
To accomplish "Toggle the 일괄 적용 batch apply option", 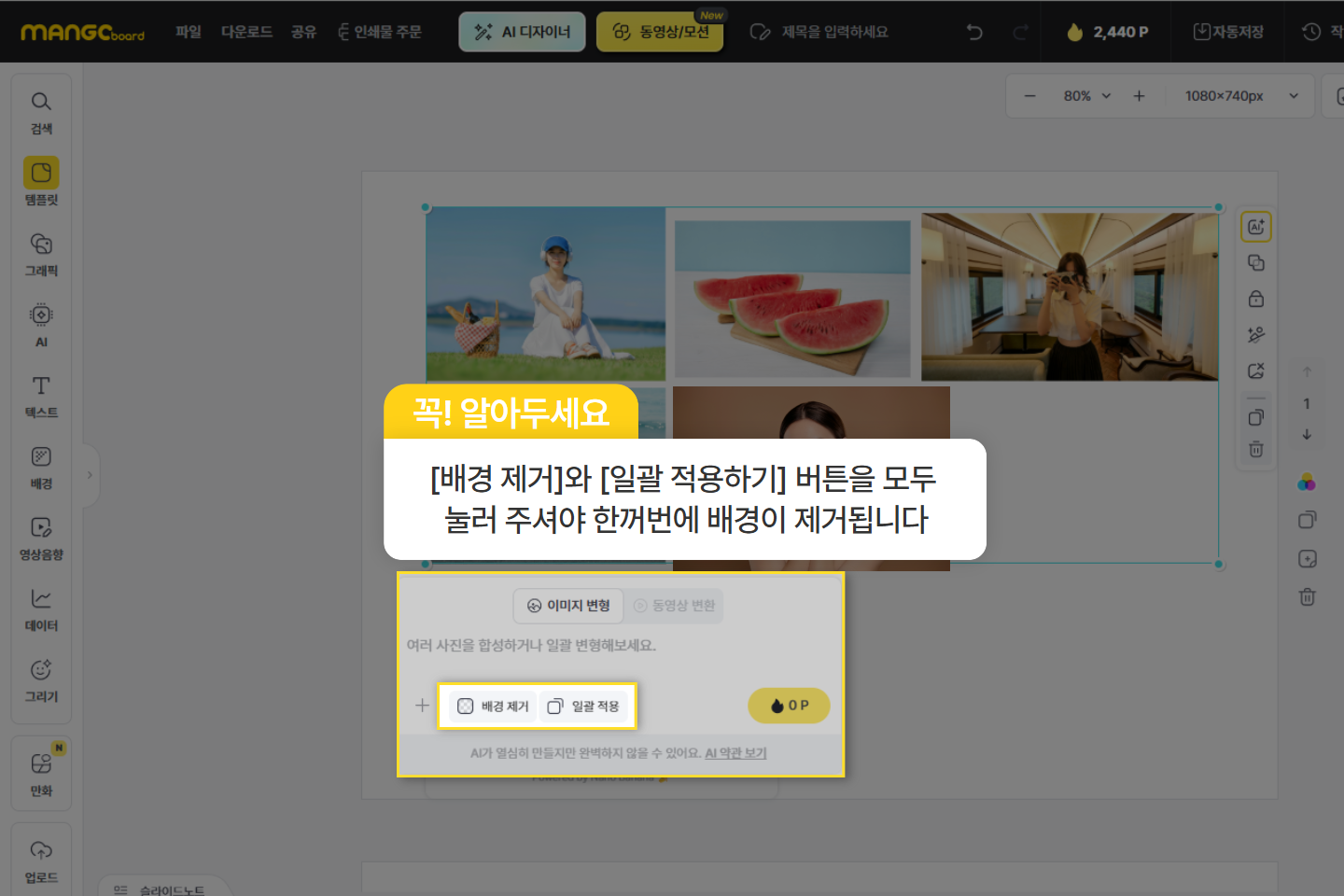I will [583, 707].
